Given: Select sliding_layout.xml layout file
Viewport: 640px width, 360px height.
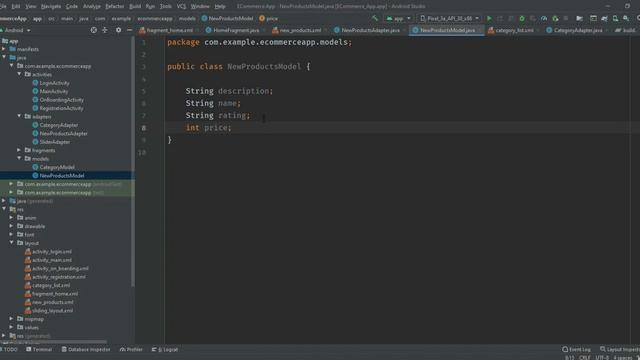Looking at the screenshot, I should tap(52, 310).
